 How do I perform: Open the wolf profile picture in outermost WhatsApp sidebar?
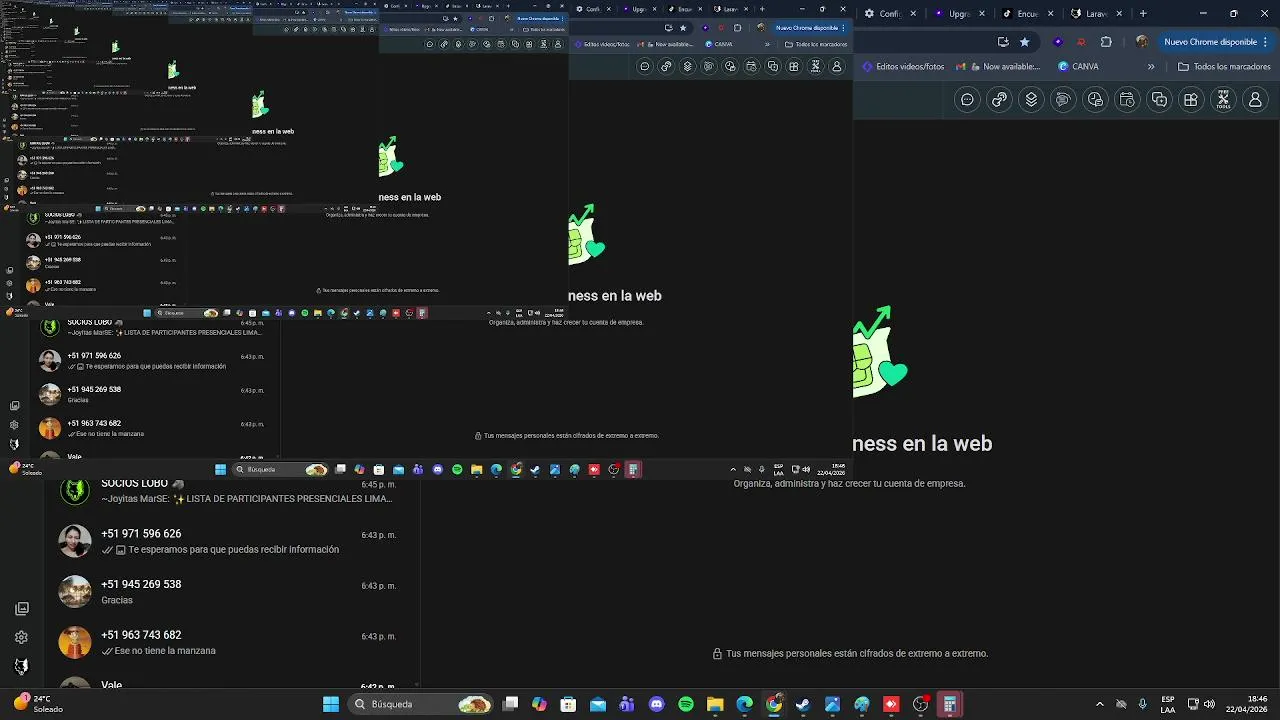click(x=22, y=666)
